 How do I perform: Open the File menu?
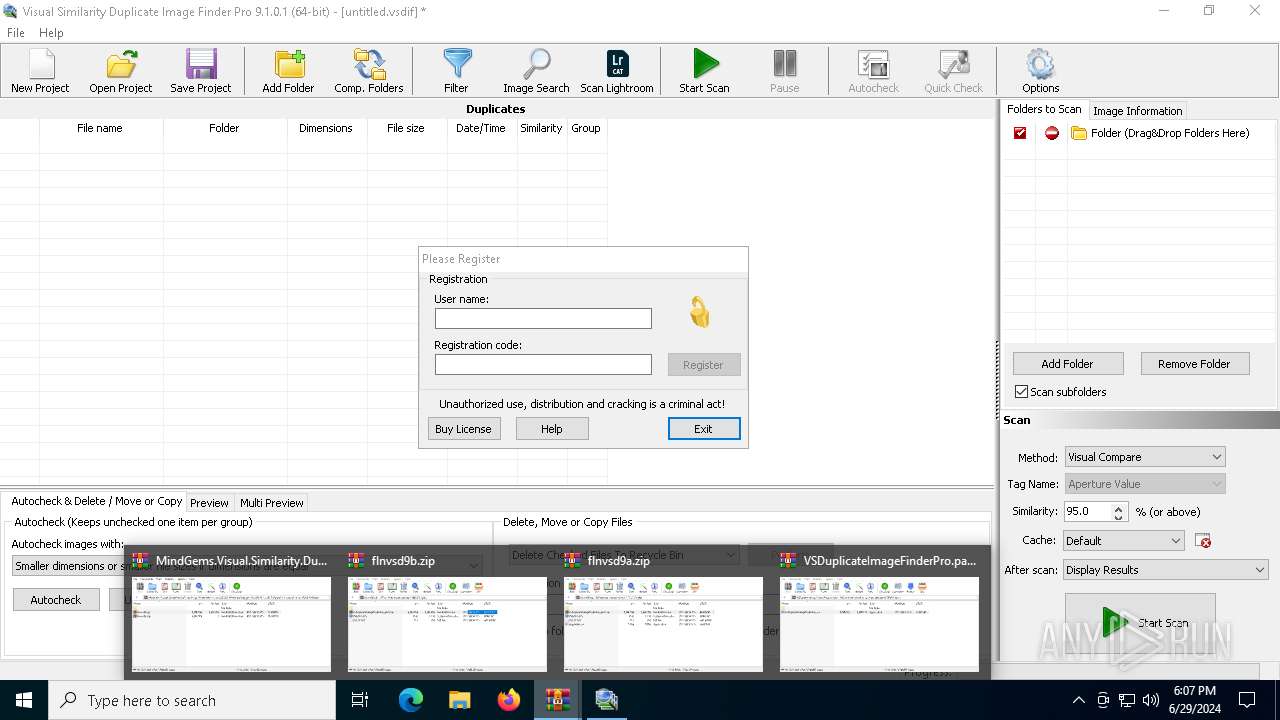click(16, 33)
